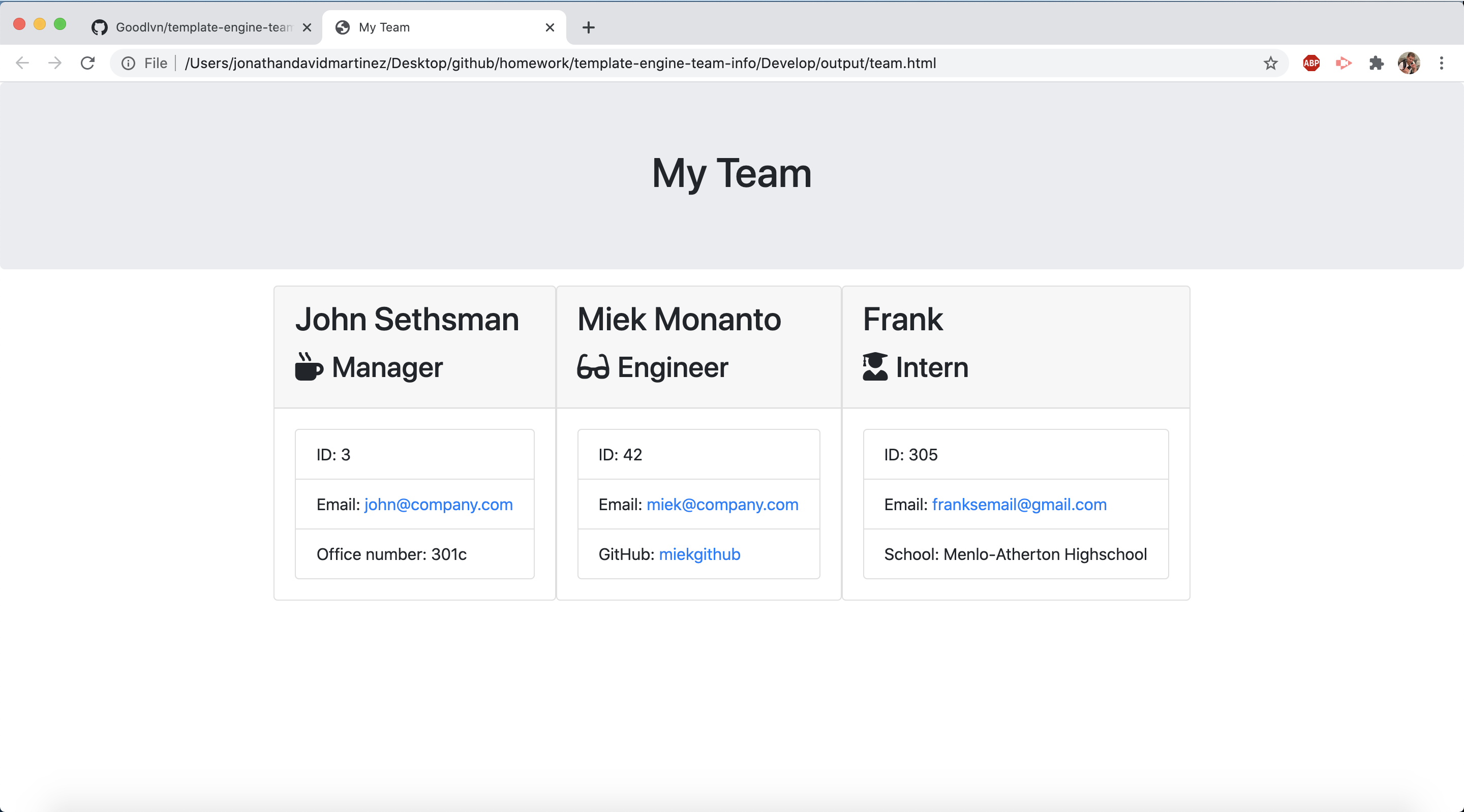This screenshot has width=1464, height=812.
Task: Open the Extensions puzzle icon
Action: pos(1376,63)
